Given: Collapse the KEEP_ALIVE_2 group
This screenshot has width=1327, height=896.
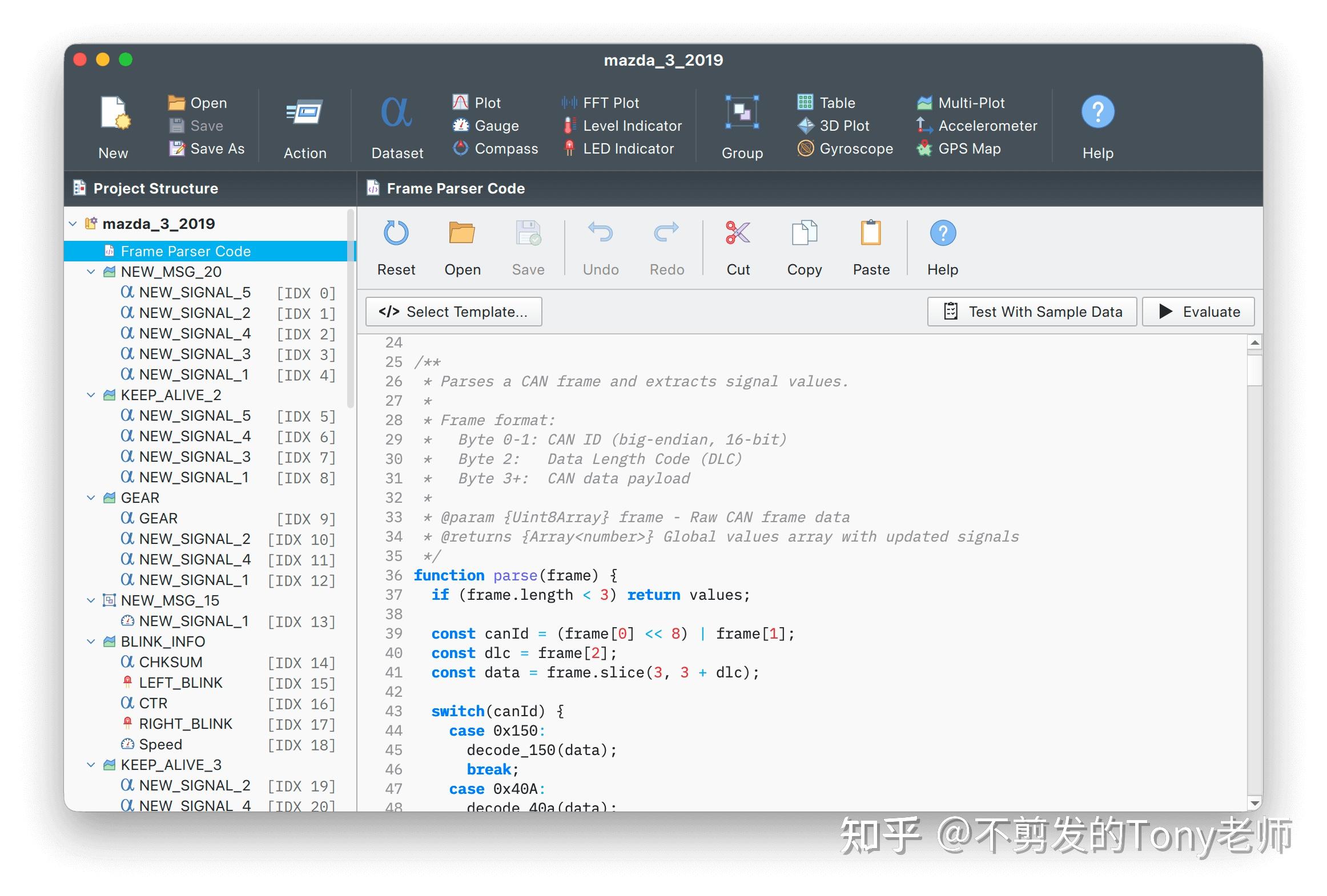Looking at the screenshot, I should (x=91, y=395).
